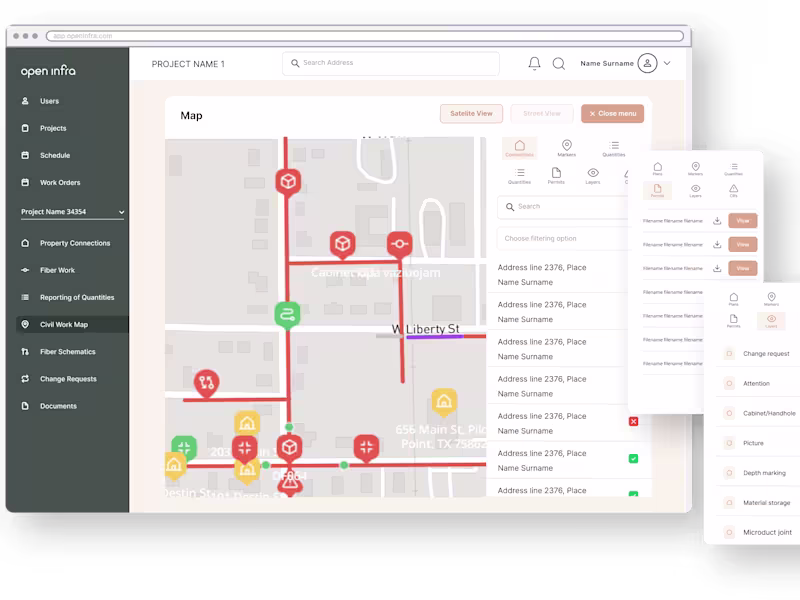800x600 pixels.
Task: Toggle Picture layer checkbox
Action: pyautogui.click(x=730, y=443)
